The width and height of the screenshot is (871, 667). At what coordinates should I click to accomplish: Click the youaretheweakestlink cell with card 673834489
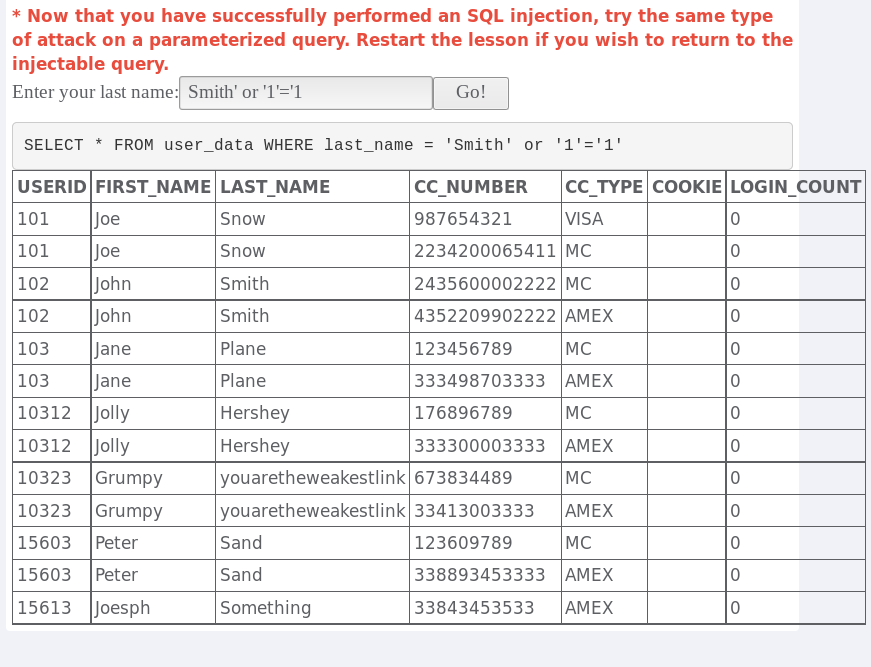(x=312, y=478)
